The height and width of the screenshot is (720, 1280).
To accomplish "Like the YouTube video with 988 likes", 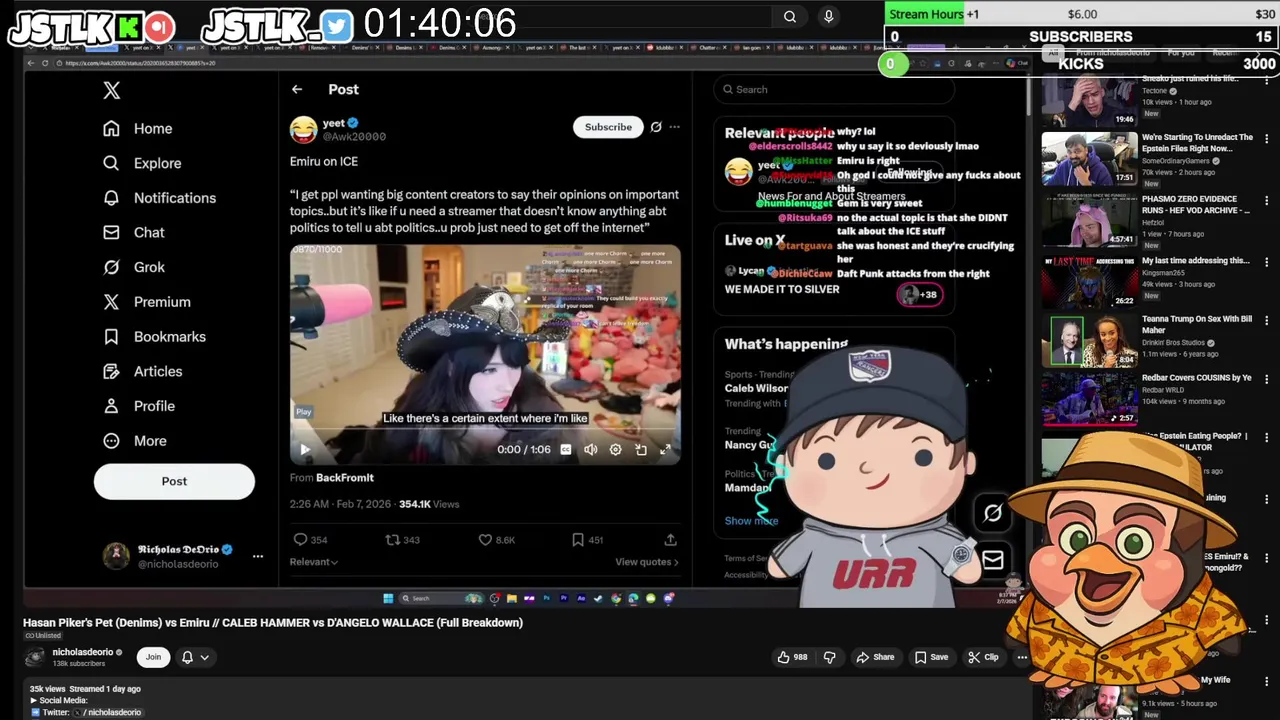I will (792, 657).
